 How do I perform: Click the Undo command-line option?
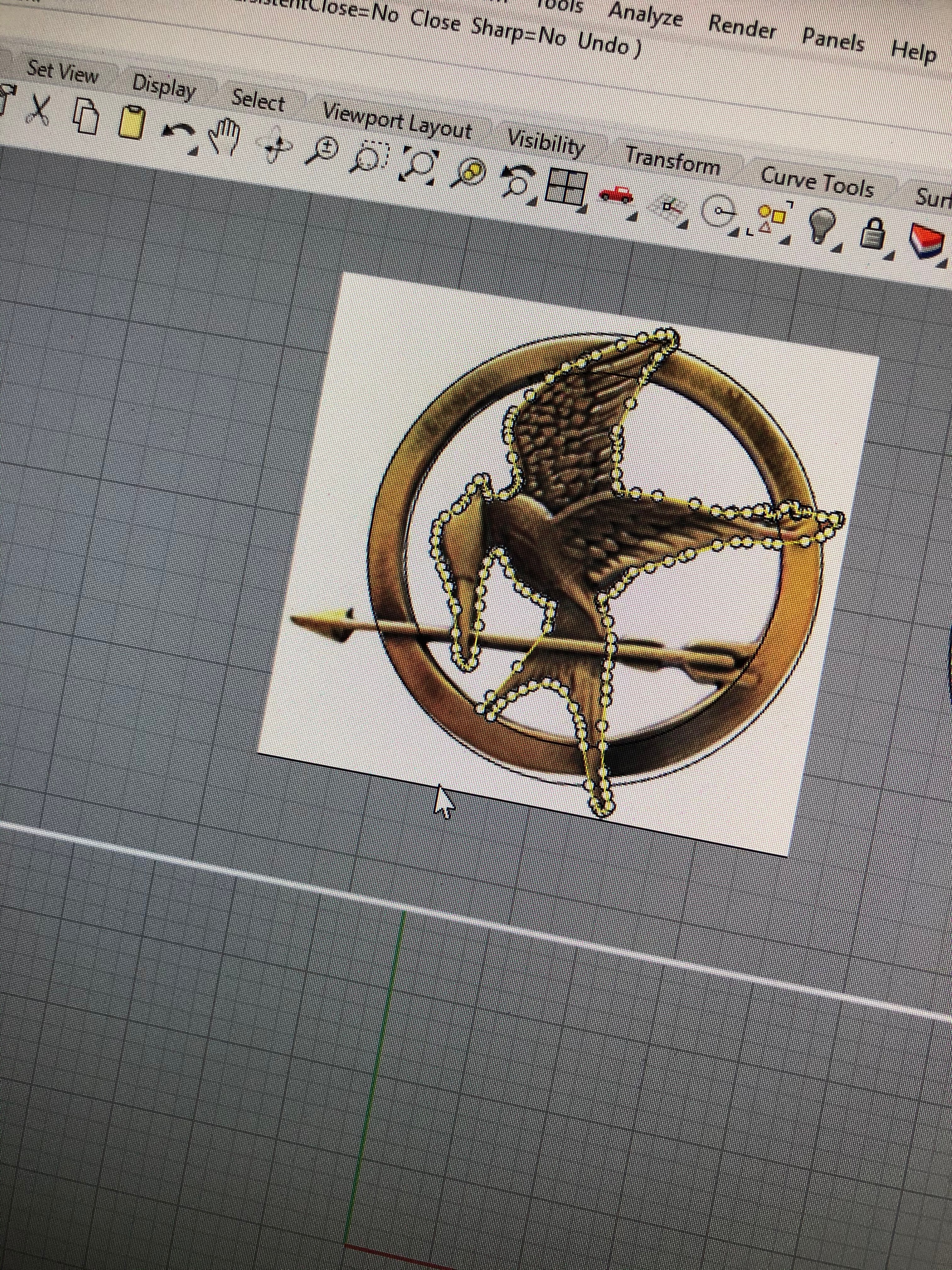point(603,44)
